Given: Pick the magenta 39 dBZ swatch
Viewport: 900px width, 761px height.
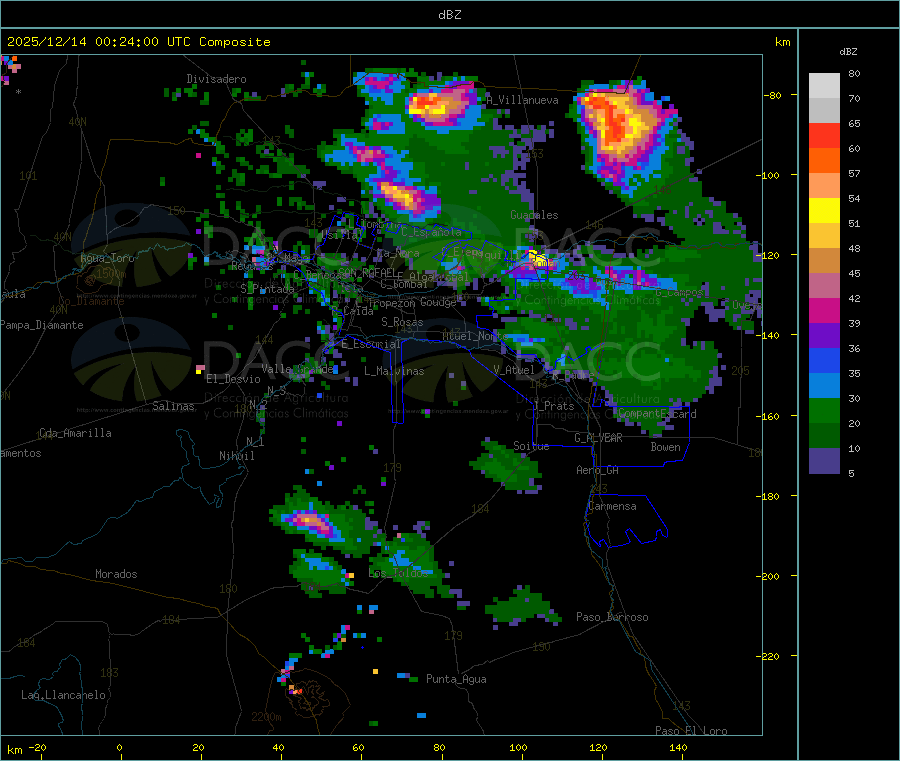Looking at the screenshot, I should [x=824, y=310].
